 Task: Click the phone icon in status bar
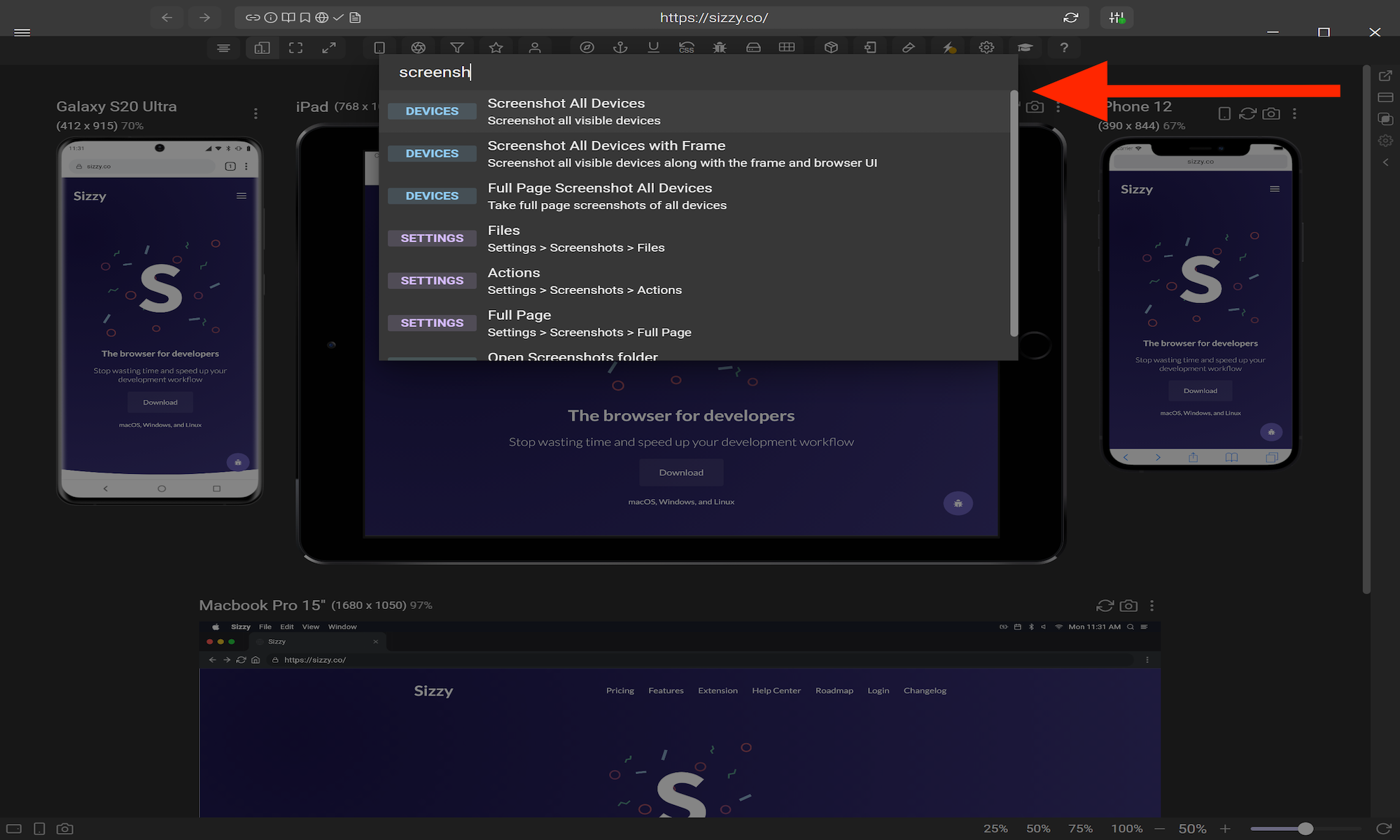pyautogui.click(x=39, y=829)
